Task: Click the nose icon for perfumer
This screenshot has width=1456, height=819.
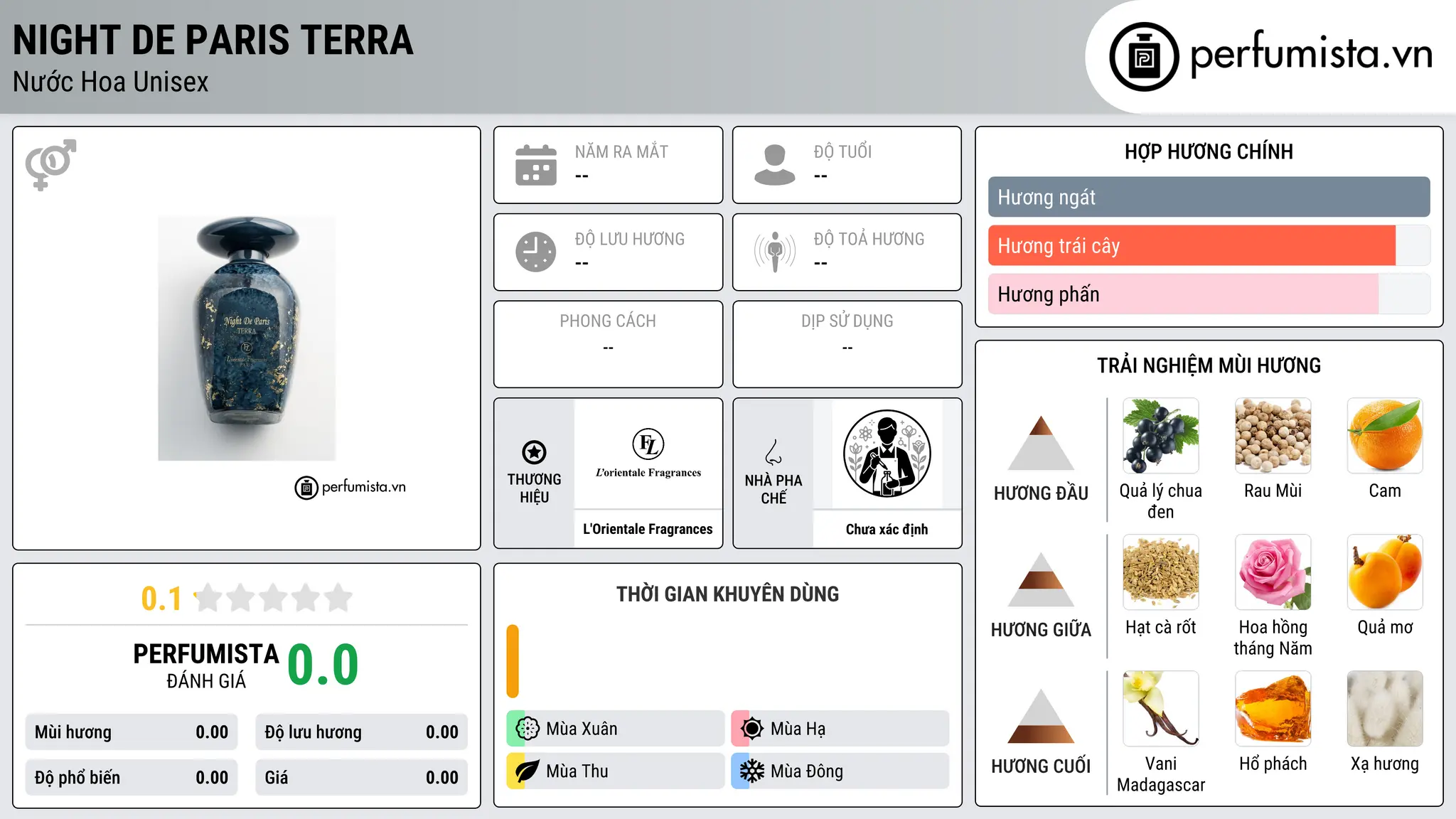Action: pos(773,452)
